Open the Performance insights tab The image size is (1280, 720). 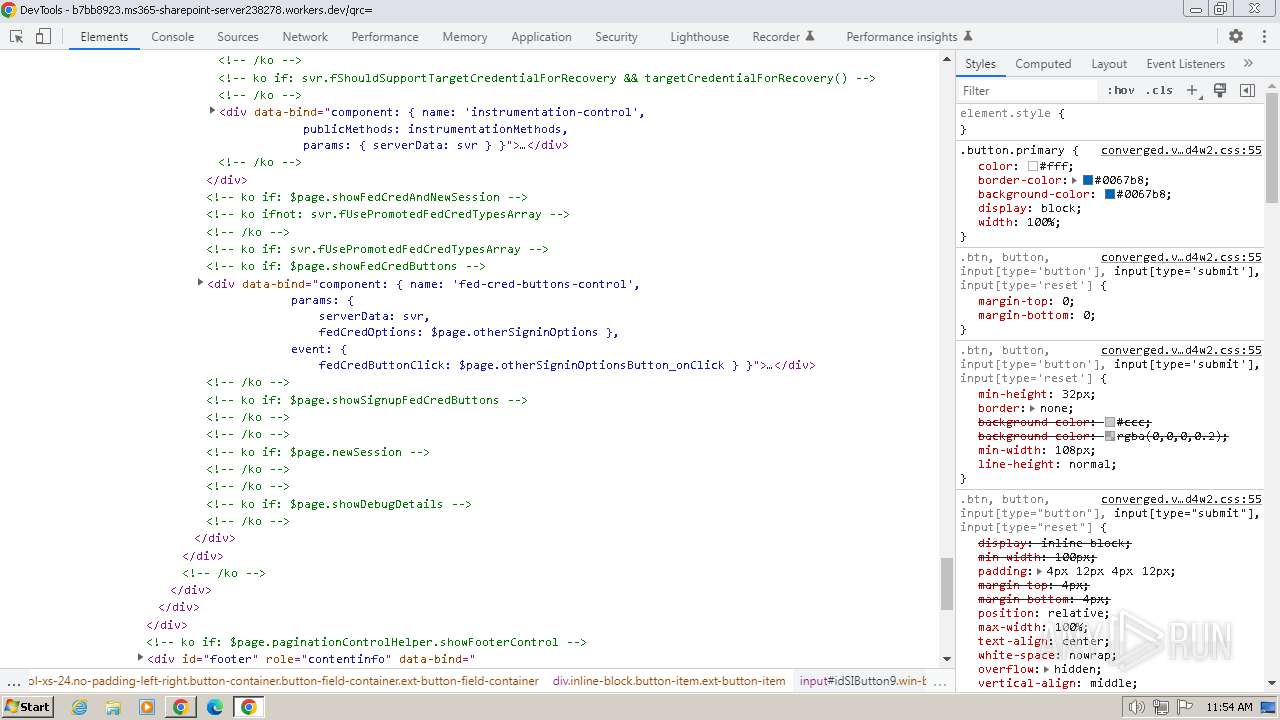point(909,36)
